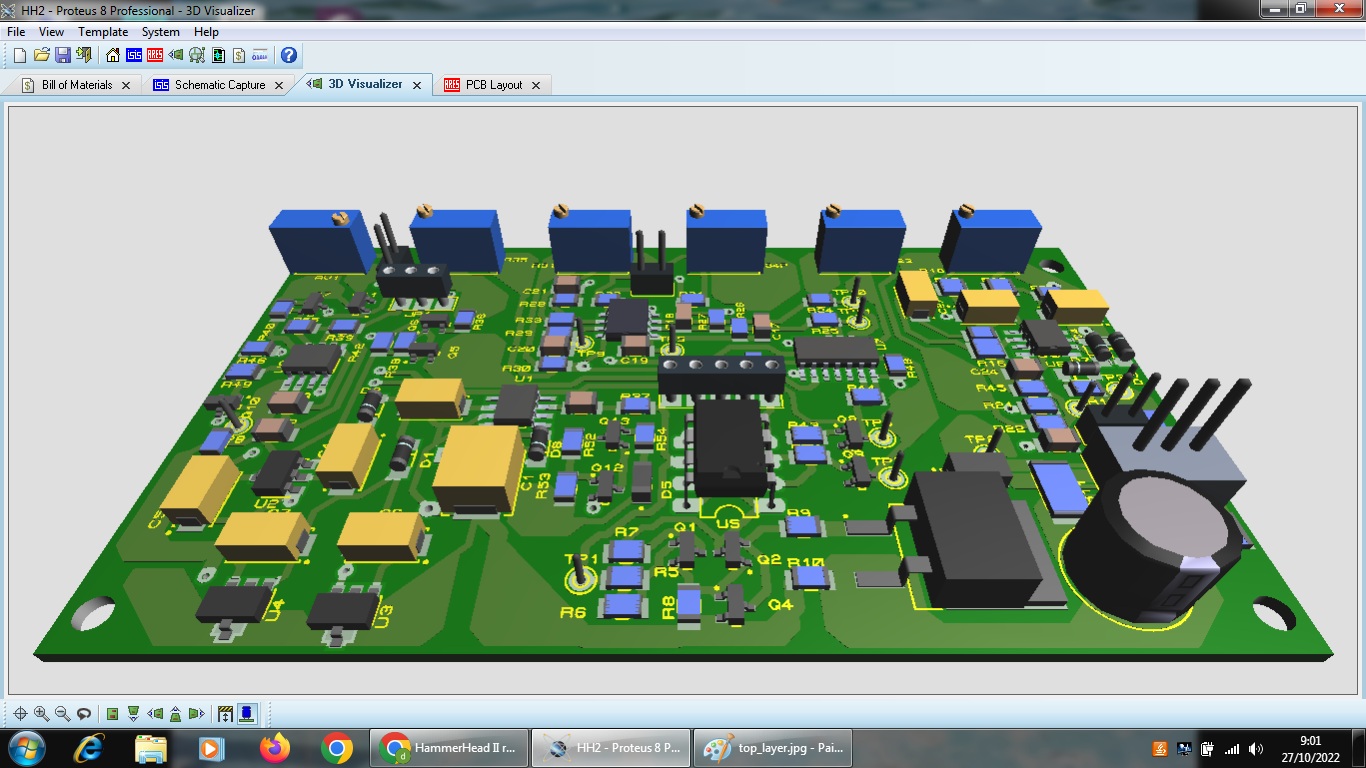Screen dimensions: 1366x768
Task: Save the project with the floppy icon
Action: tap(62, 55)
